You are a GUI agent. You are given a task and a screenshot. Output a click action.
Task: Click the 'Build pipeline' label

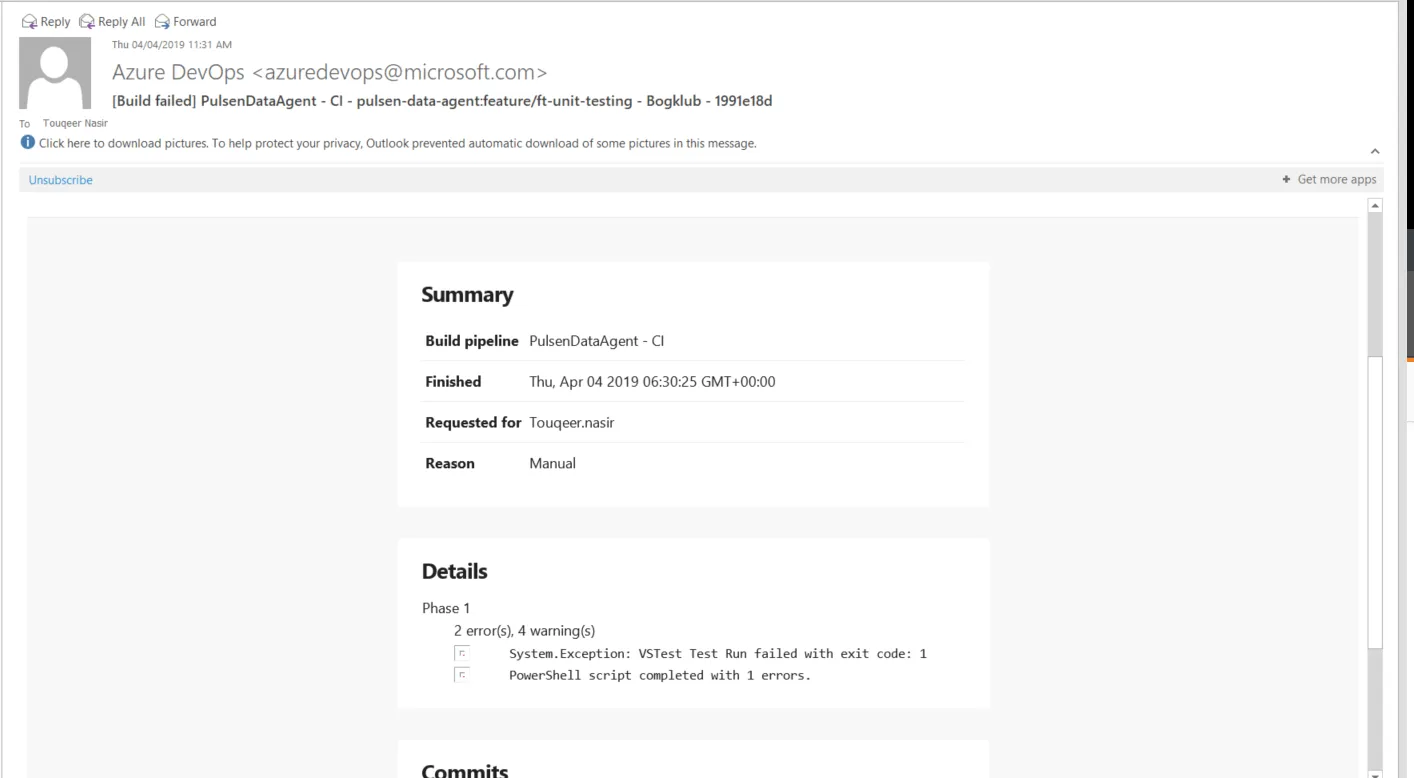(x=472, y=341)
